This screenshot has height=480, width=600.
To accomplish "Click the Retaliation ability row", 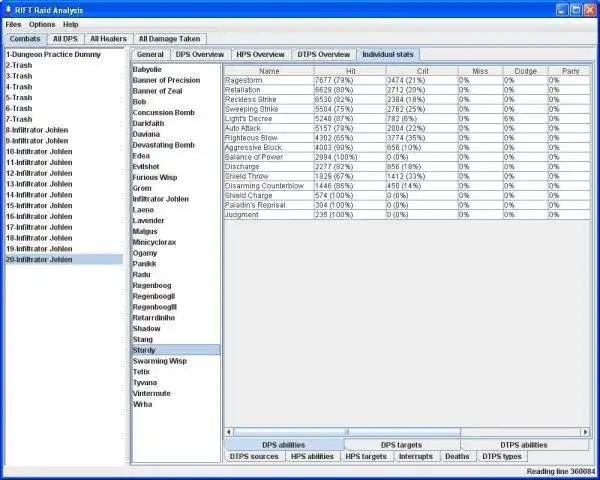I will click(407, 90).
